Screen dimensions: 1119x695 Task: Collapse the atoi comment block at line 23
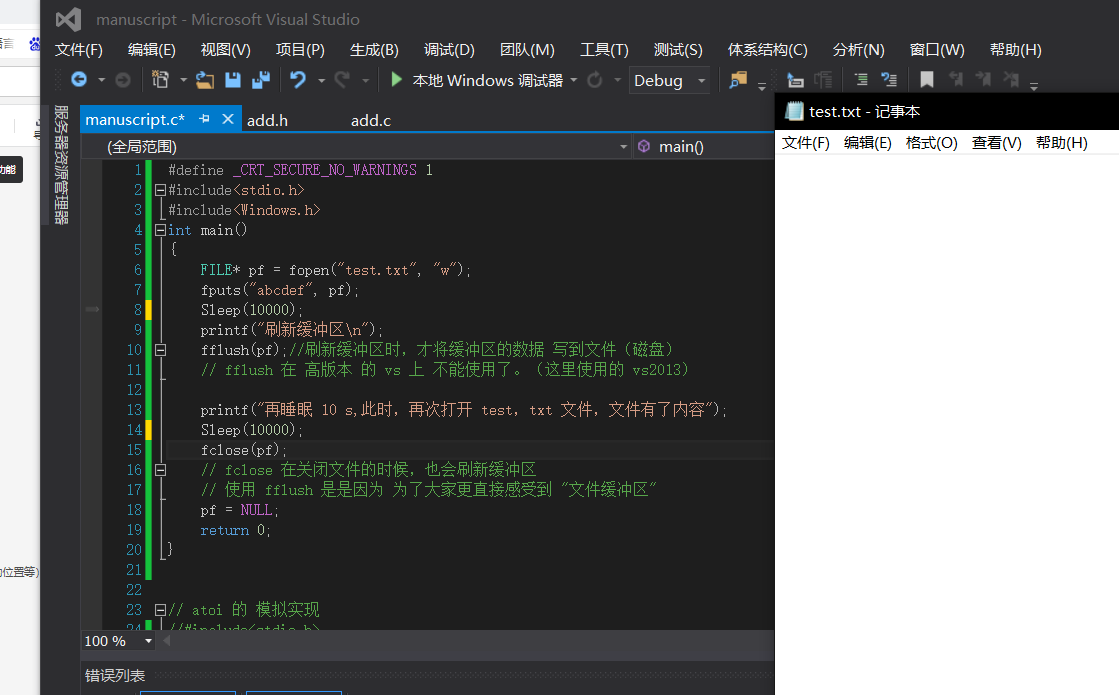tap(161, 609)
